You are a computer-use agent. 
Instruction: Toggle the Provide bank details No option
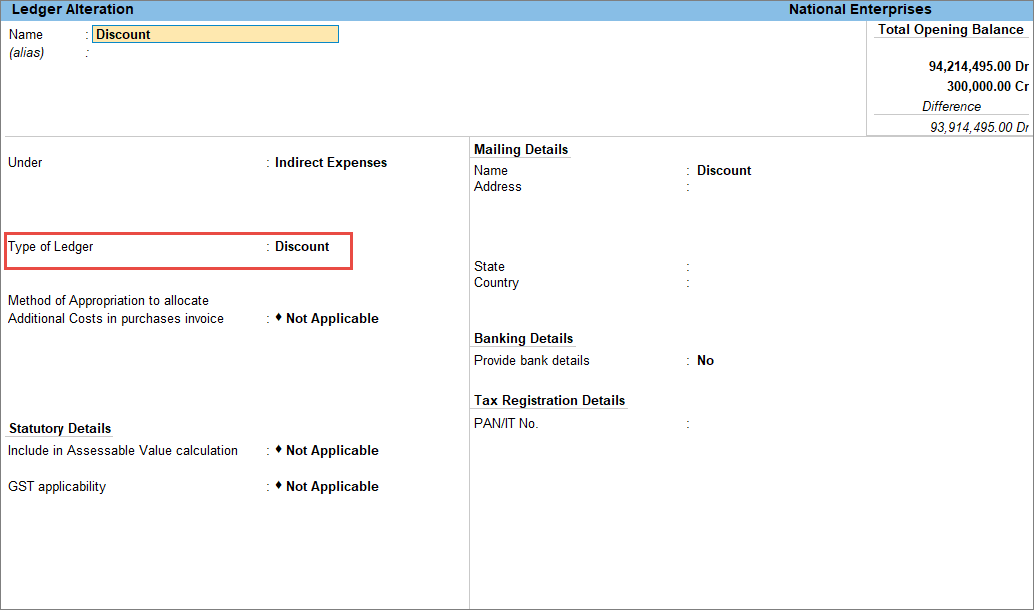[705, 360]
